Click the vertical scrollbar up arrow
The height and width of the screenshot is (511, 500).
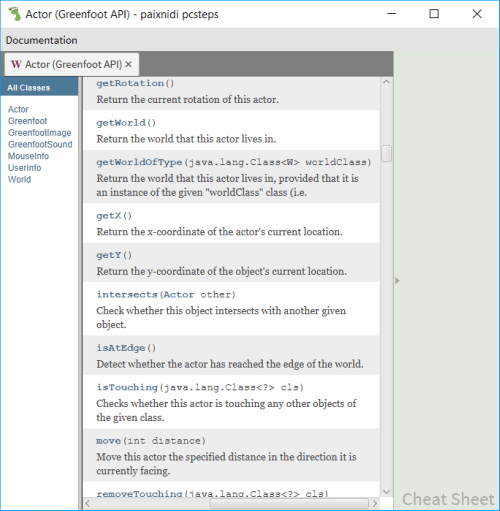pyautogui.click(x=386, y=82)
